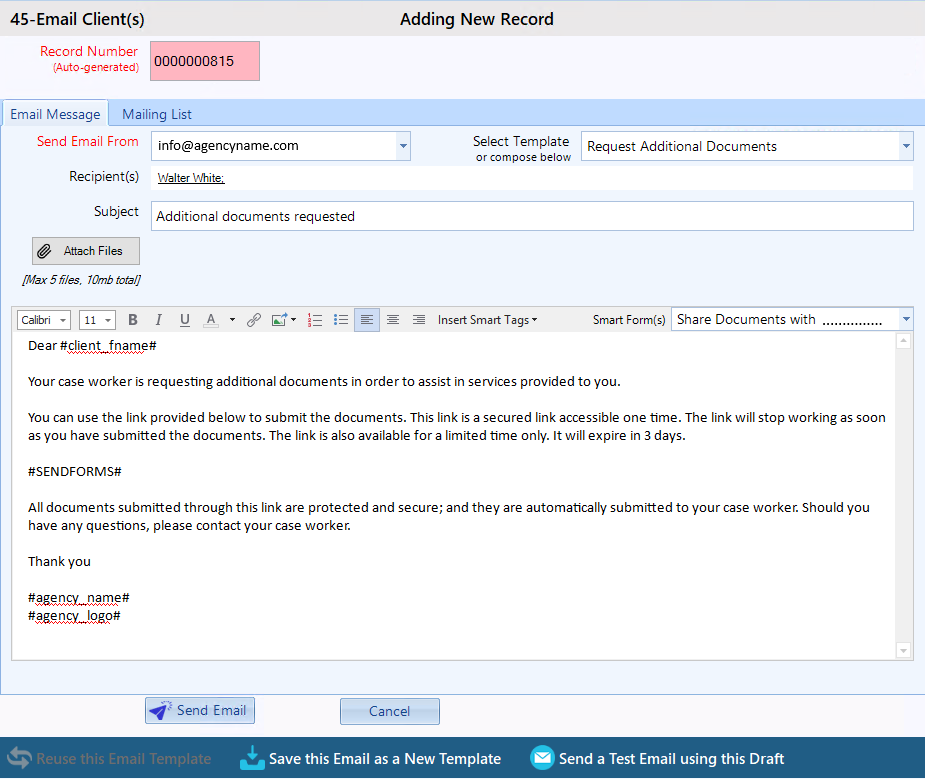The image size is (925, 779).
Task: Open the Calibri font family dropdown
Action: click(44, 320)
